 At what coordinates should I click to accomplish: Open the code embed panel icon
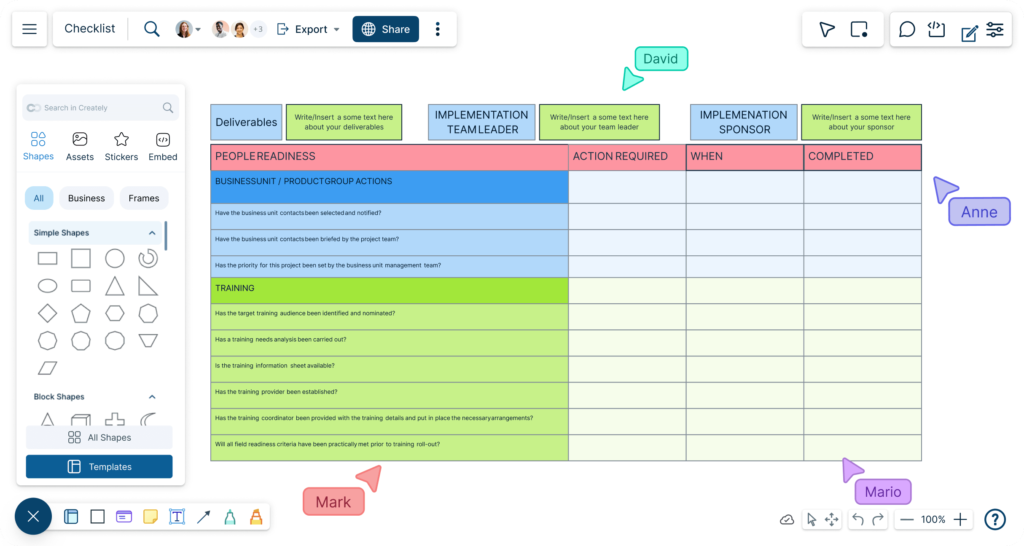pos(936,29)
